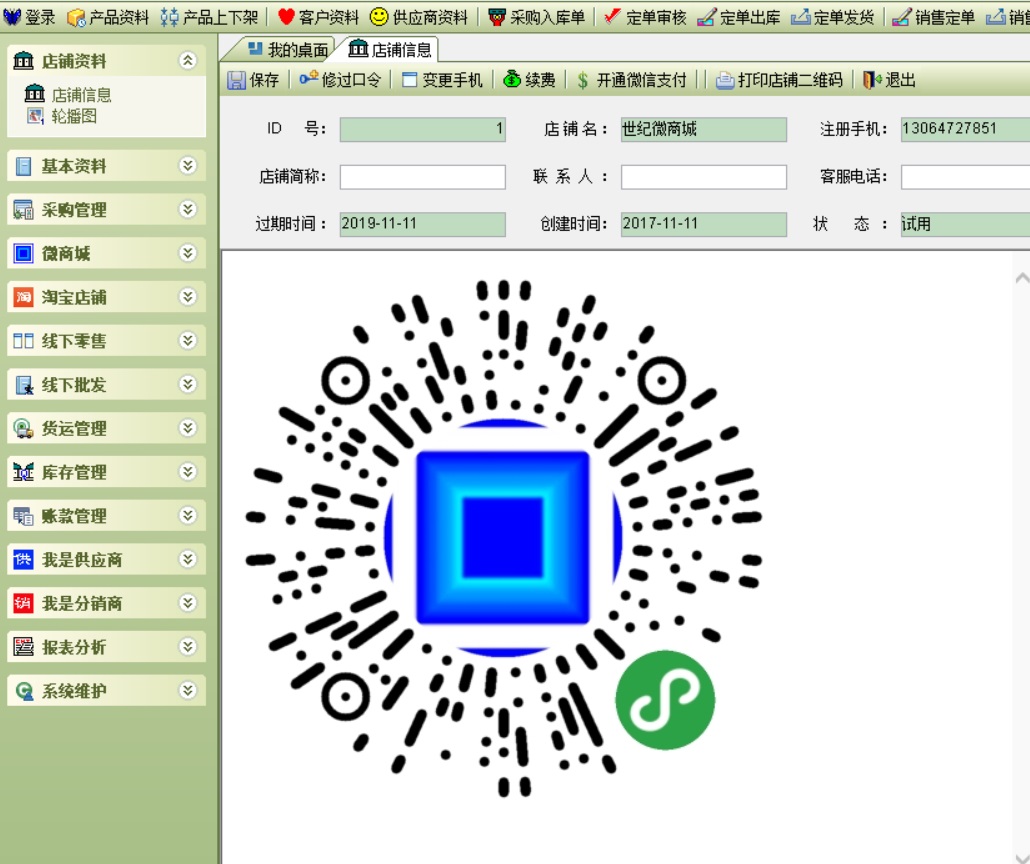Click the 联系人 input field
This screenshot has height=864, width=1030.
coord(704,177)
